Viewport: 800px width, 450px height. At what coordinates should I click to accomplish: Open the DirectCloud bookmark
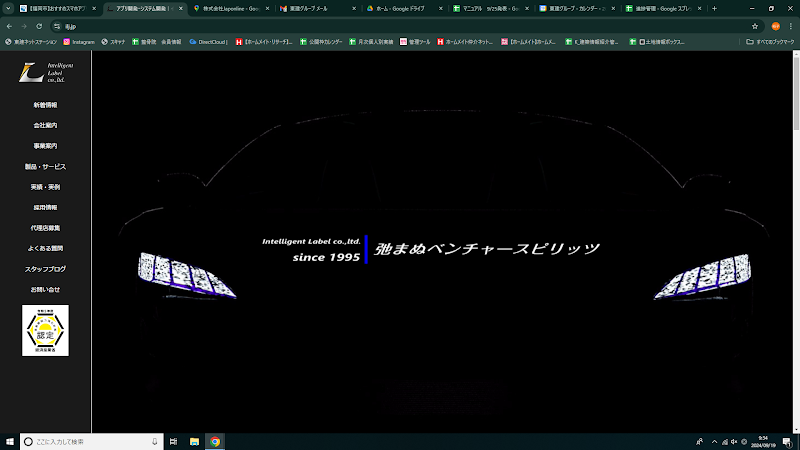click(x=208, y=42)
